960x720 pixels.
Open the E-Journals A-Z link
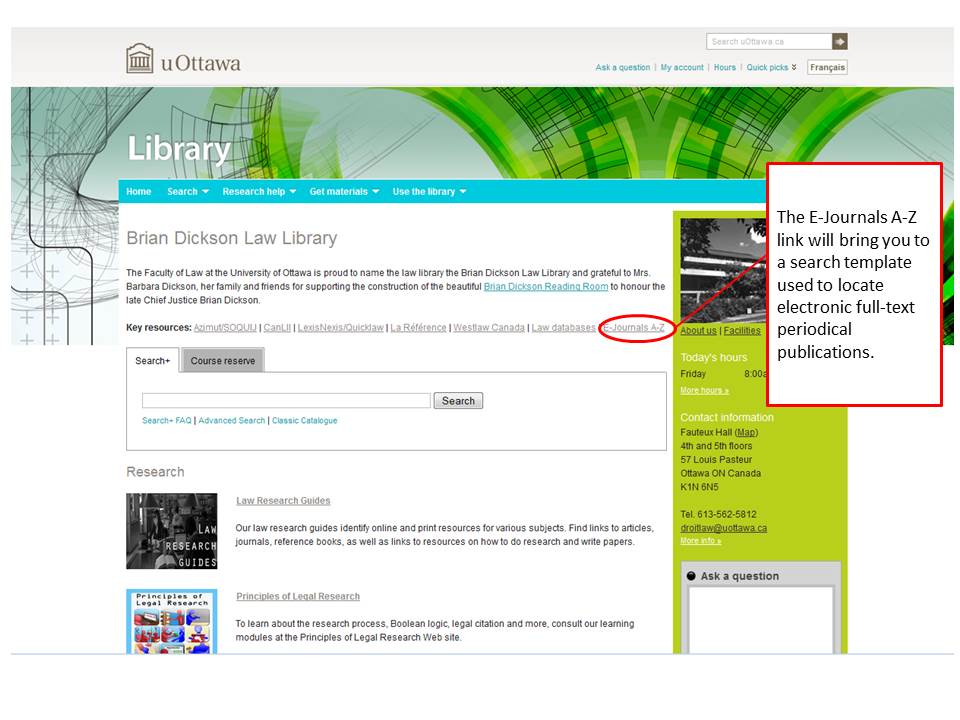[x=634, y=328]
